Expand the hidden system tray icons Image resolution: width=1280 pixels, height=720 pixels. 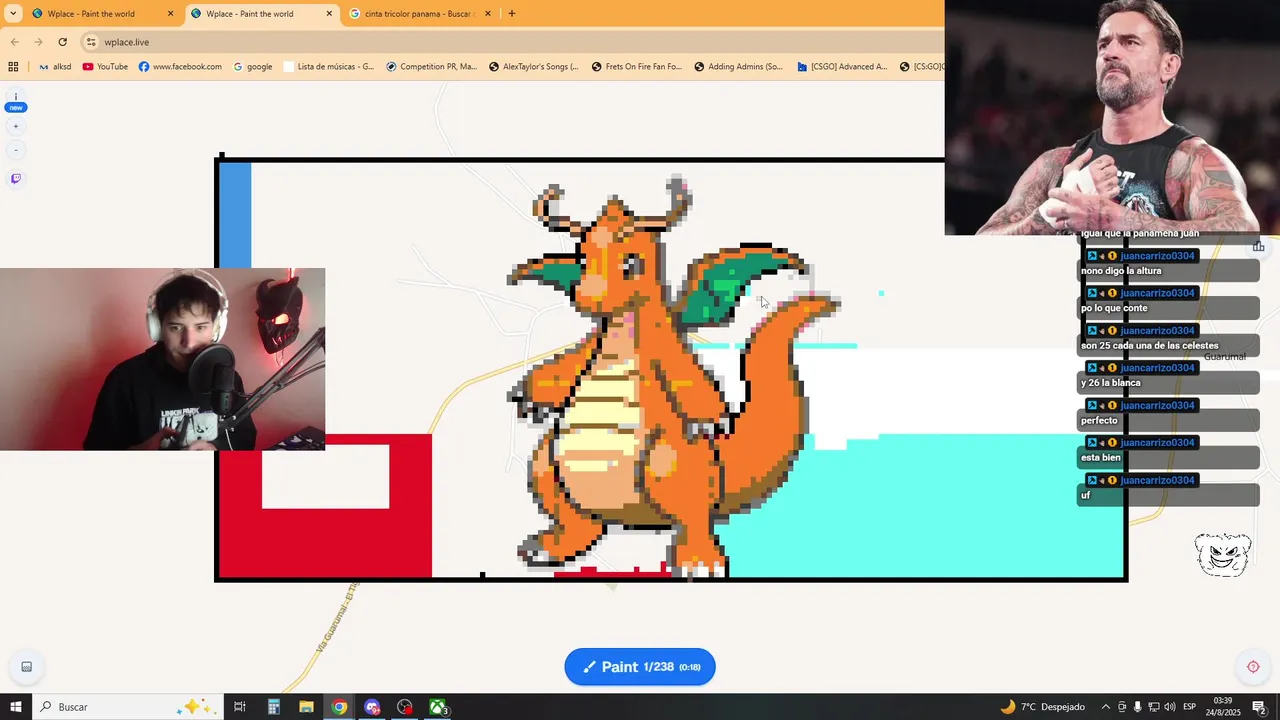pos(1105,707)
